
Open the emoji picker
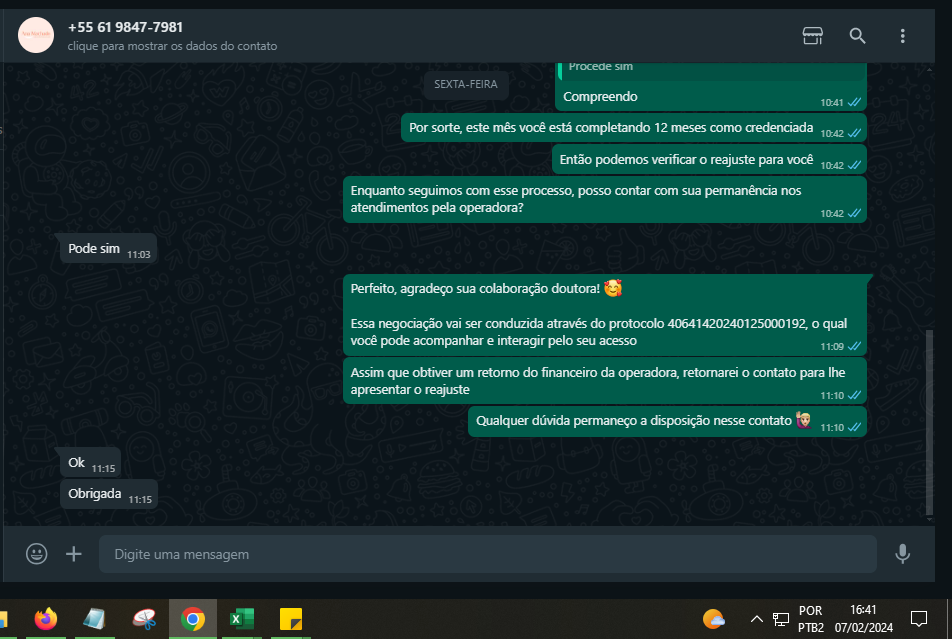[x=36, y=554]
